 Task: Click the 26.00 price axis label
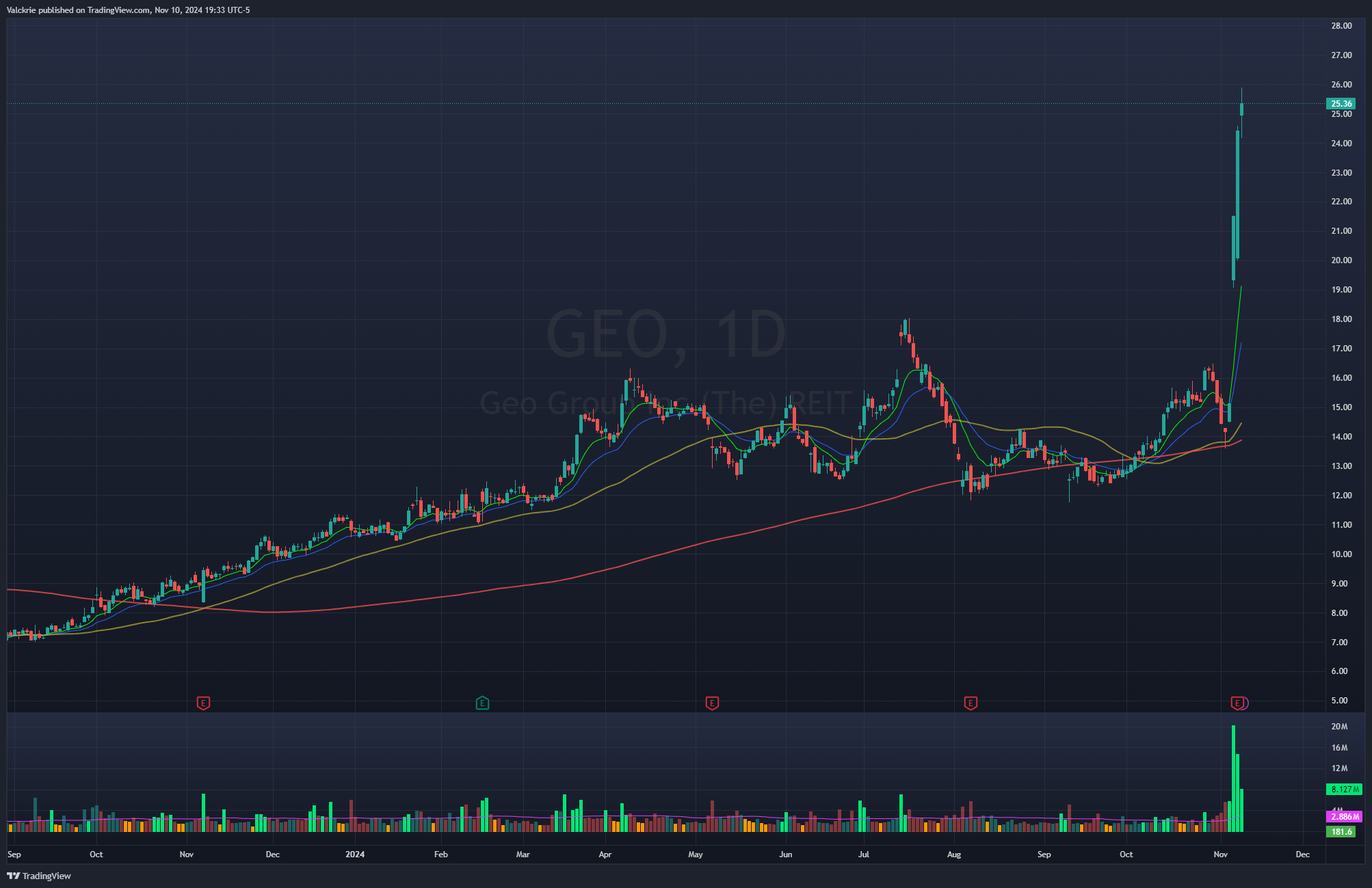(1341, 85)
